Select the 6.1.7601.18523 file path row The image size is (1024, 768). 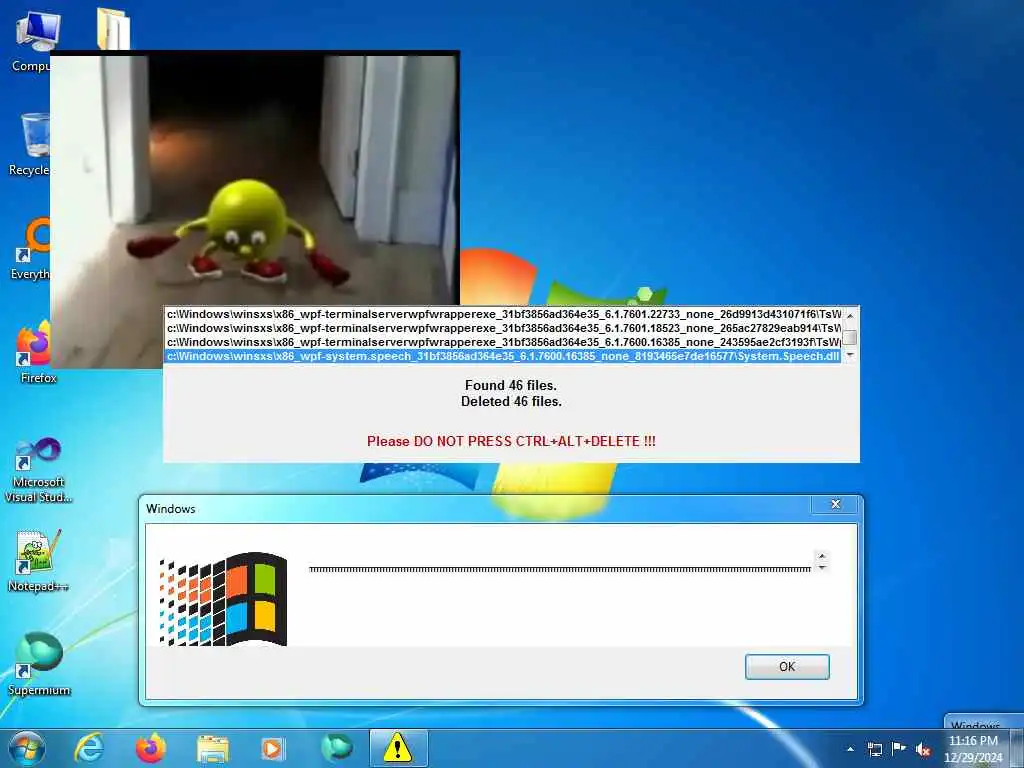tap(503, 328)
